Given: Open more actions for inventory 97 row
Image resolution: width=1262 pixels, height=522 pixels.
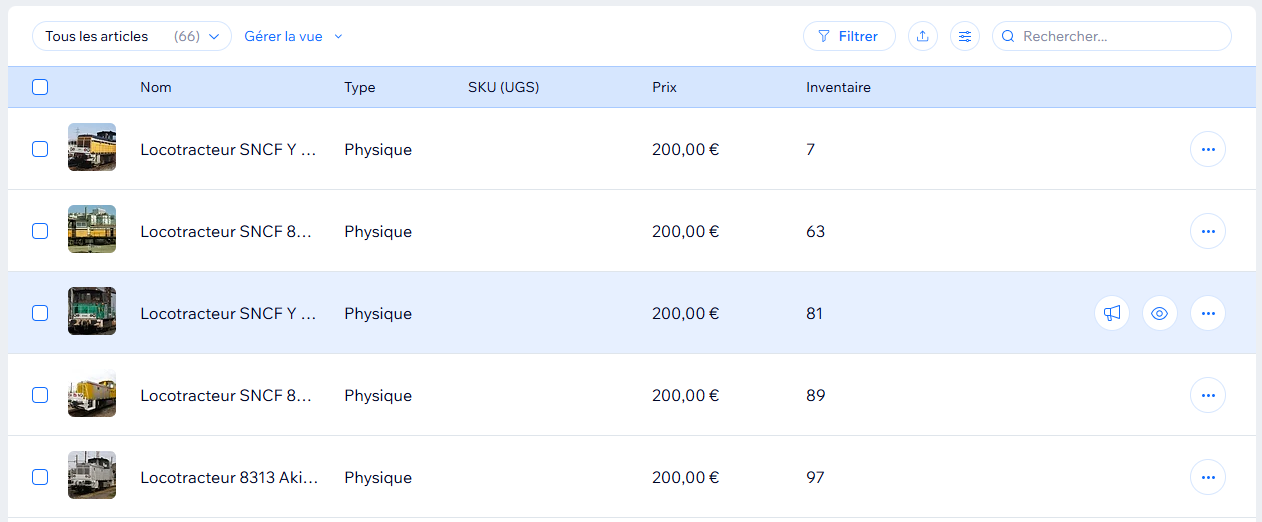Looking at the screenshot, I should click(x=1208, y=477).
